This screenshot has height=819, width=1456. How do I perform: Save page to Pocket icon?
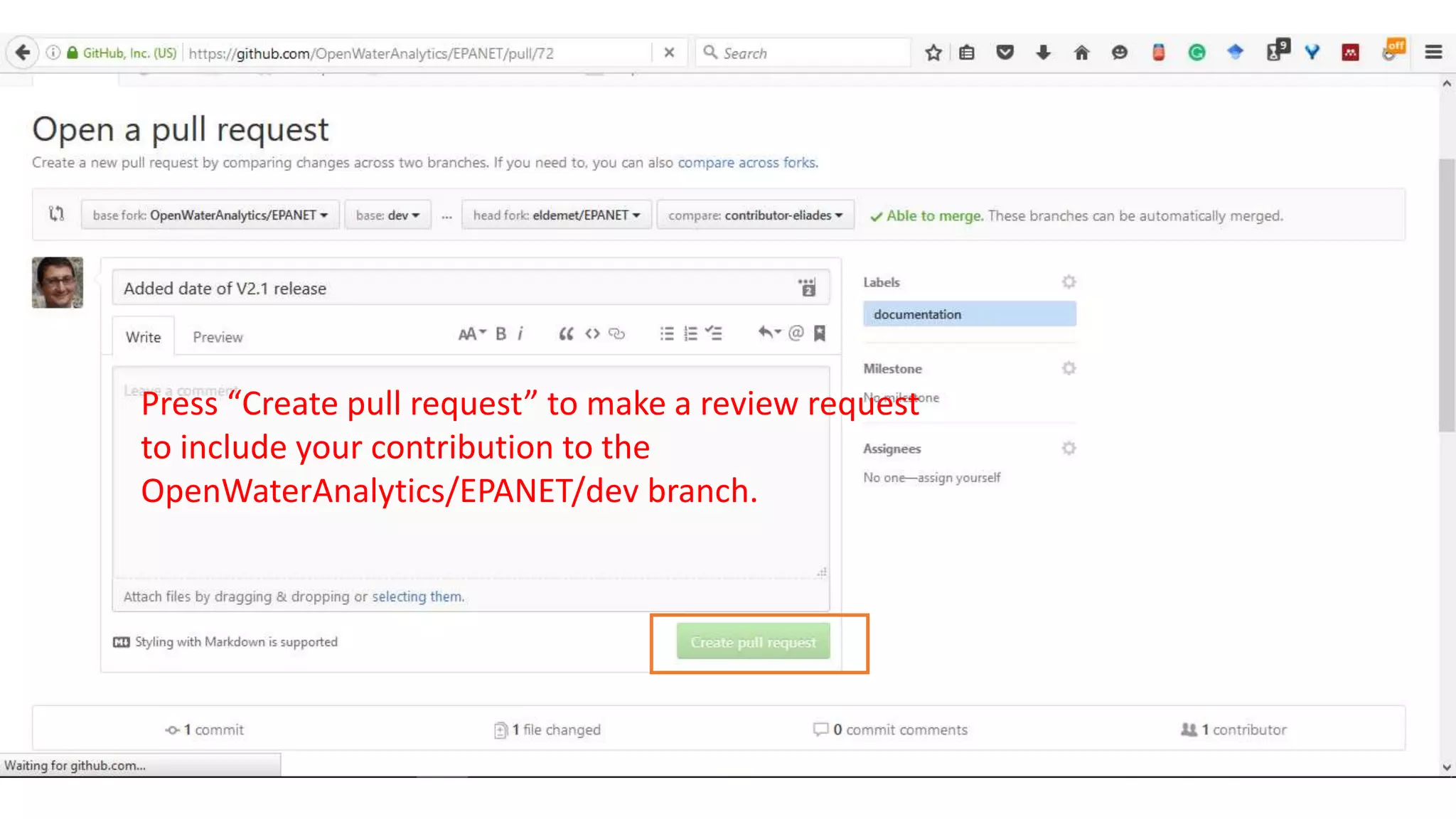point(1005,53)
